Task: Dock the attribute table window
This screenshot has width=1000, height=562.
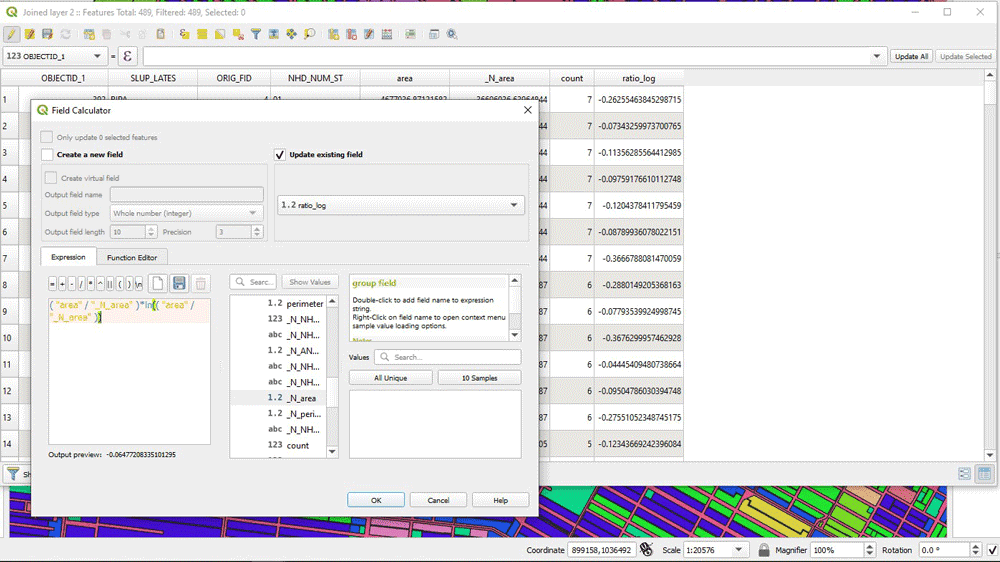Action: [434, 34]
